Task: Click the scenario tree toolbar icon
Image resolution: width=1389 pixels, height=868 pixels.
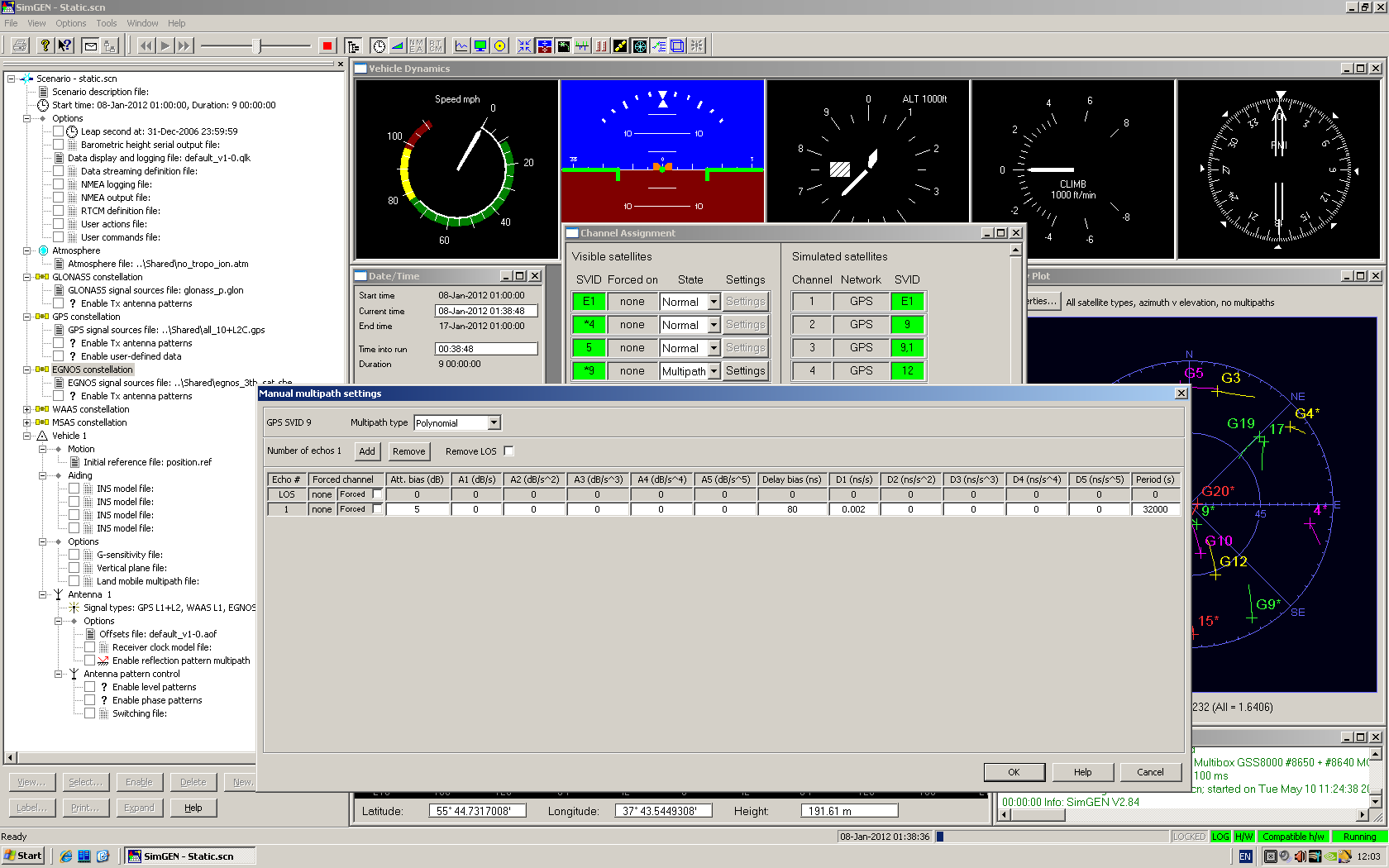Action: tap(353, 46)
